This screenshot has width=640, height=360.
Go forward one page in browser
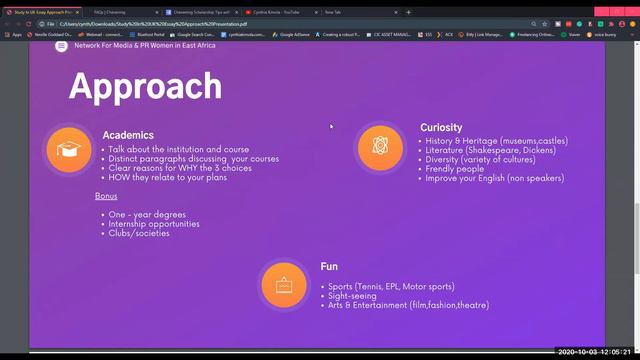[x=18, y=24]
